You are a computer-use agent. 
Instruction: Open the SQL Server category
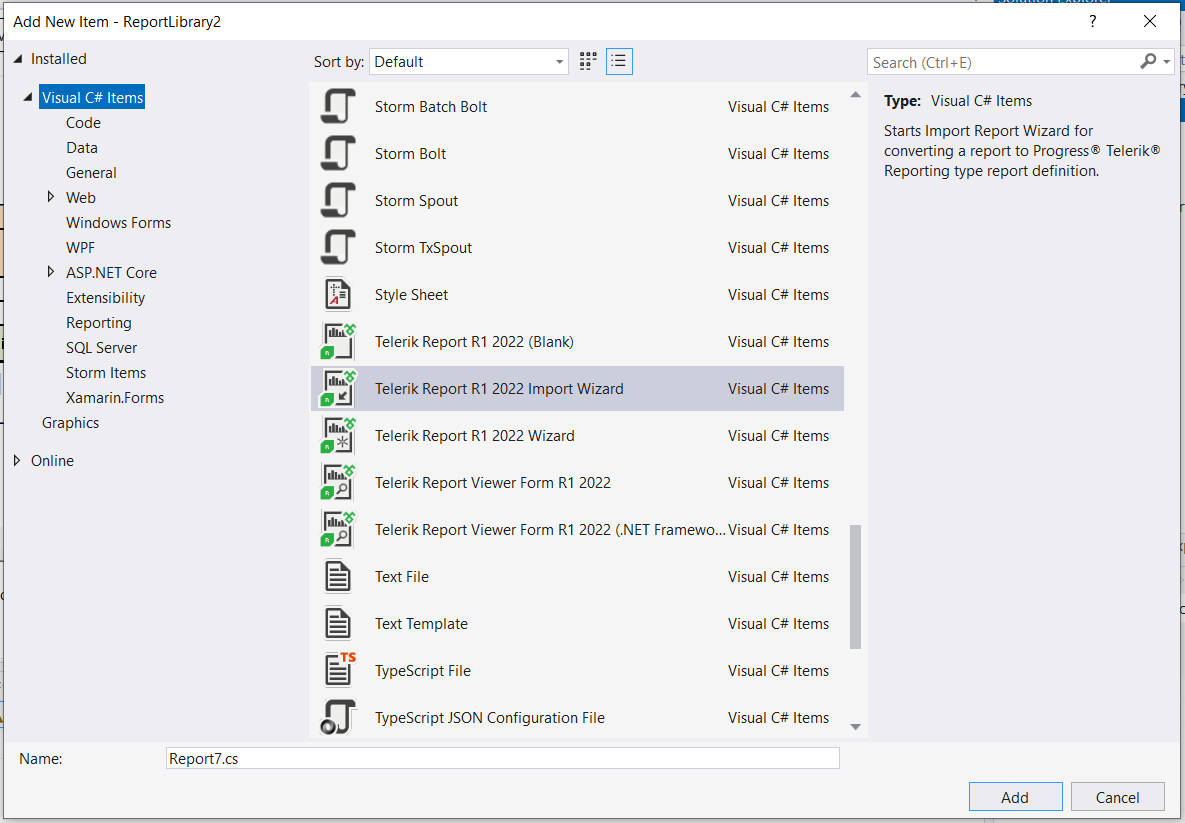click(101, 348)
